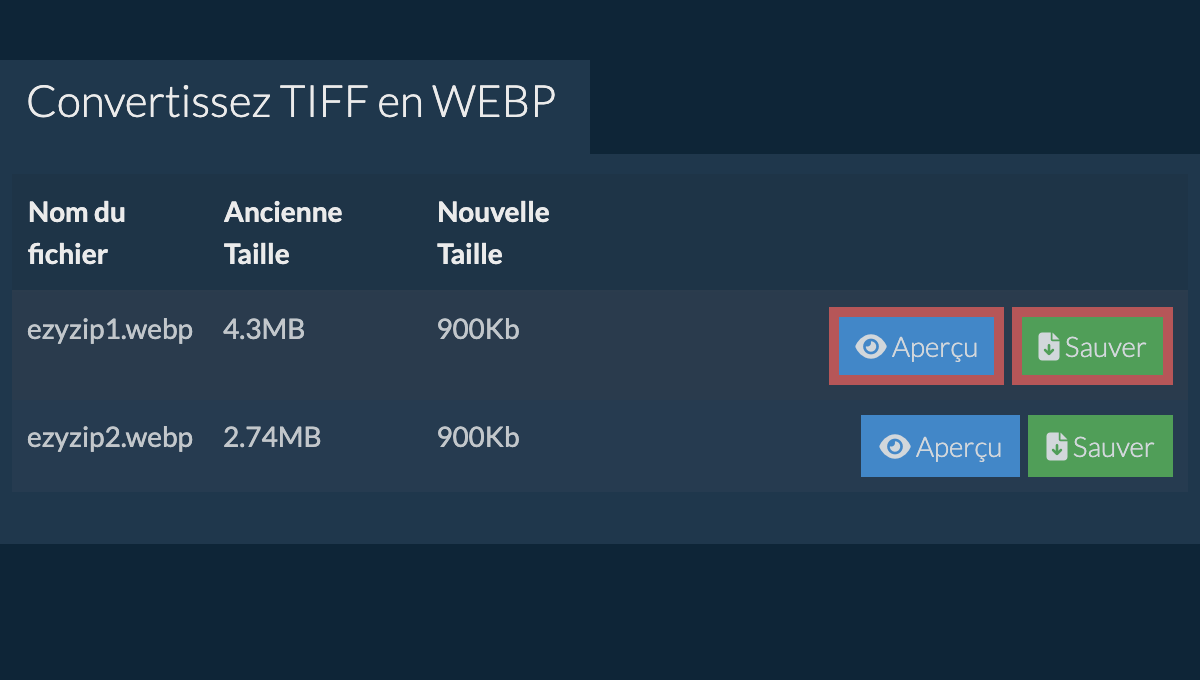Preview ezyzip2.webp via its Aperçu label

(958, 448)
